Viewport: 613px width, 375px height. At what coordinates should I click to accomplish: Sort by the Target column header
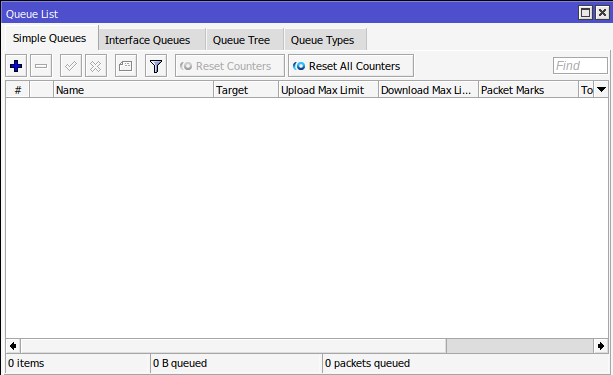pos(246,90)
